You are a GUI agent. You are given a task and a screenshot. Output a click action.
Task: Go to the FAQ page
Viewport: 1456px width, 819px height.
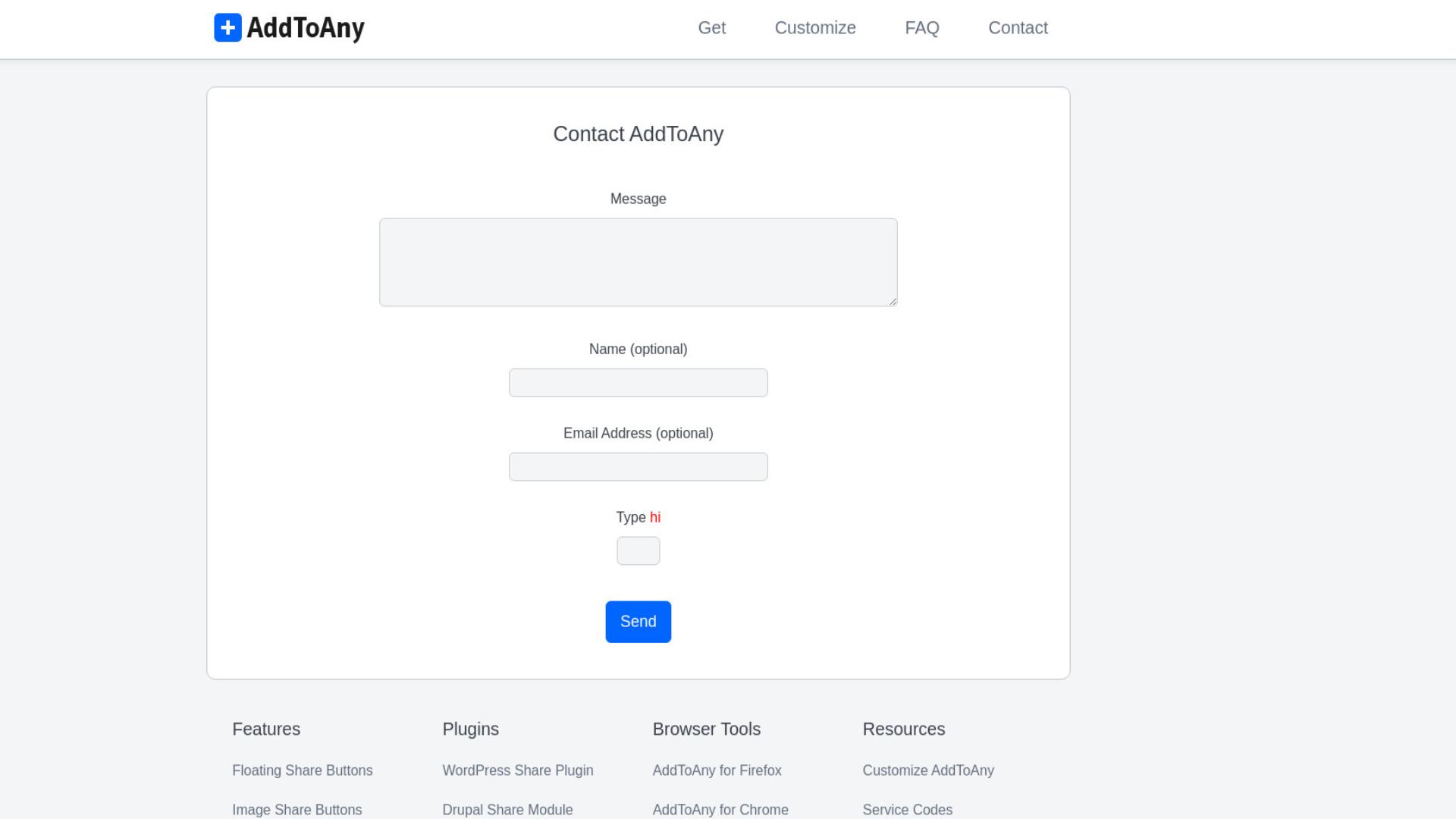(922, 28)
